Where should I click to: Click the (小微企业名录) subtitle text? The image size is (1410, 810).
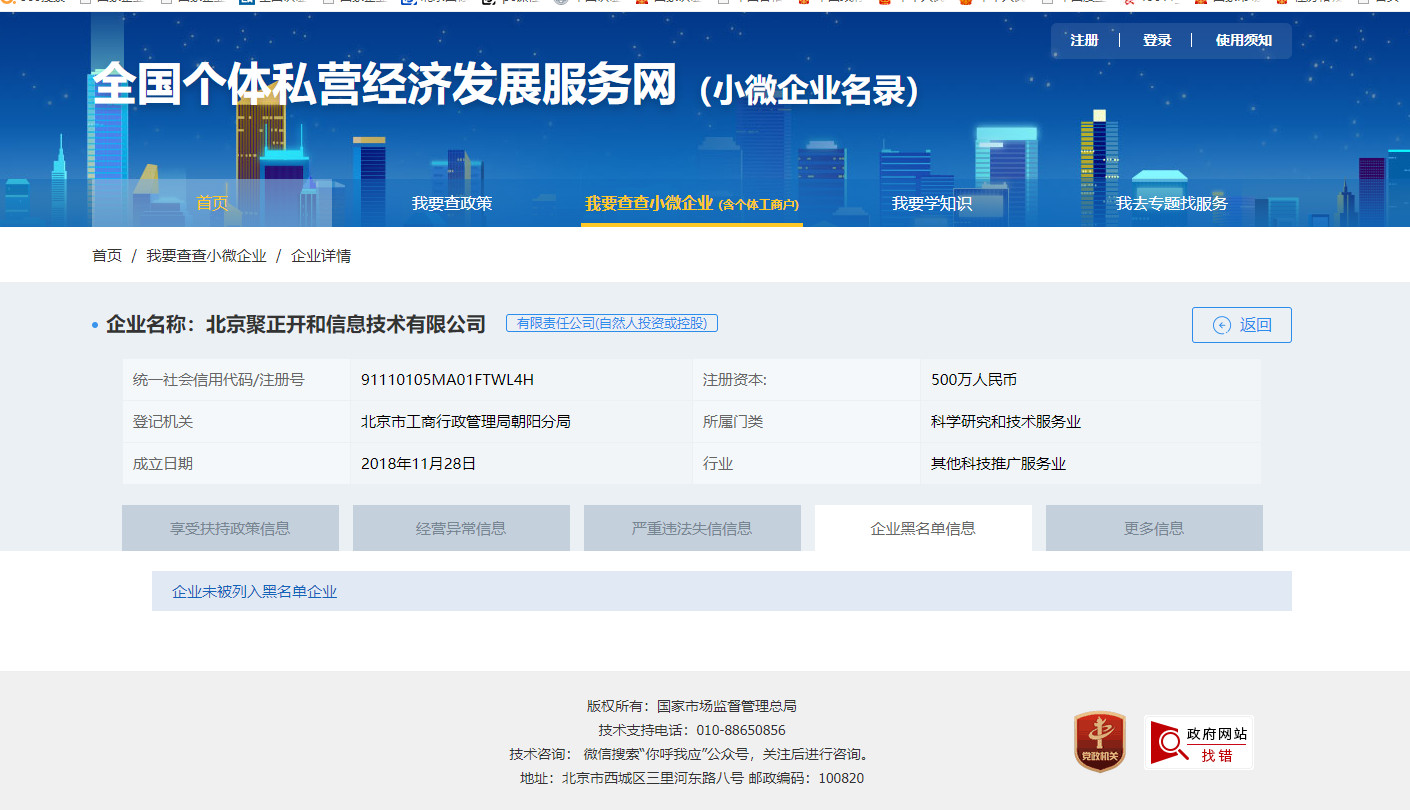point(810,90)
